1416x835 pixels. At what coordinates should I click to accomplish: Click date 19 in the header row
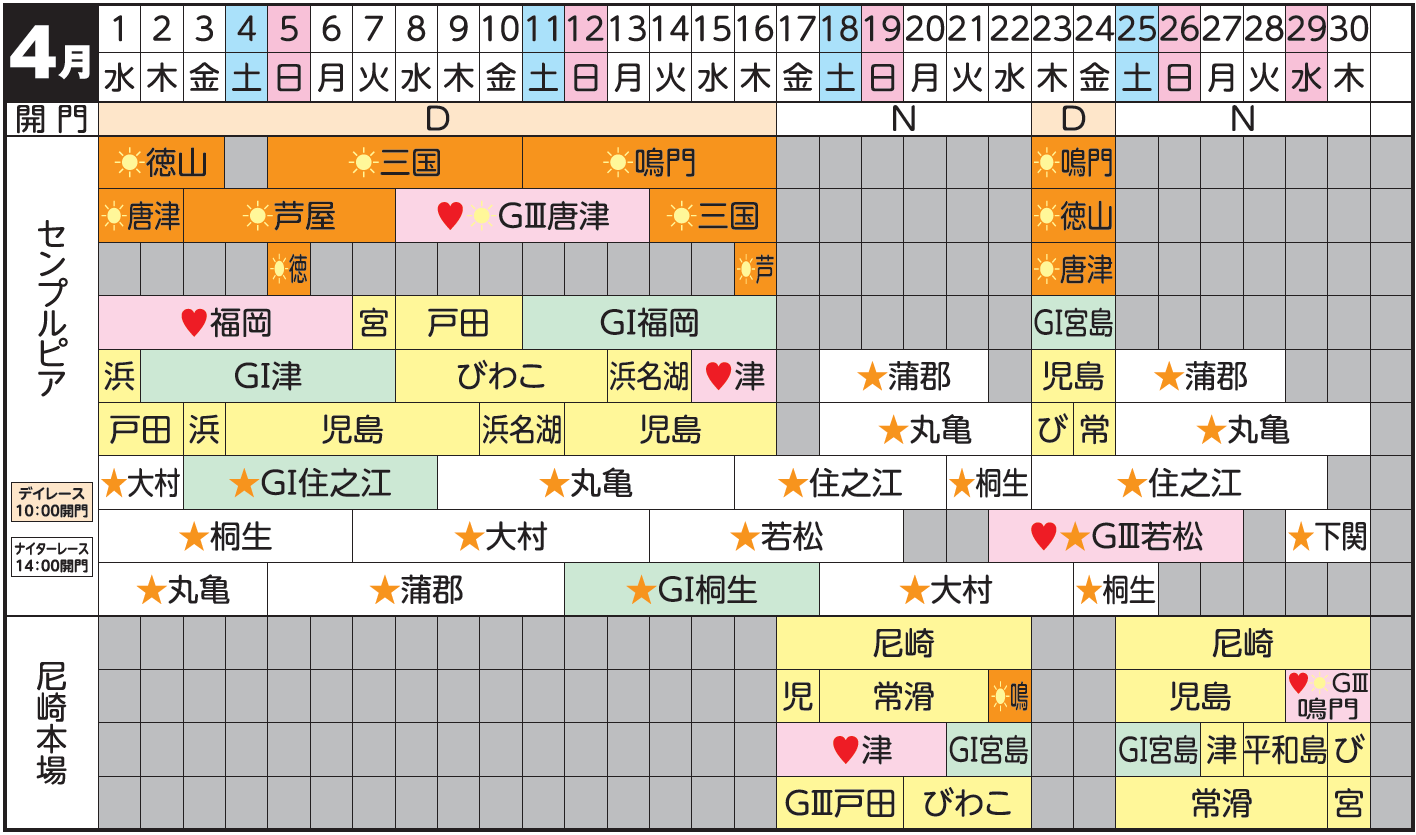point(882,30)
